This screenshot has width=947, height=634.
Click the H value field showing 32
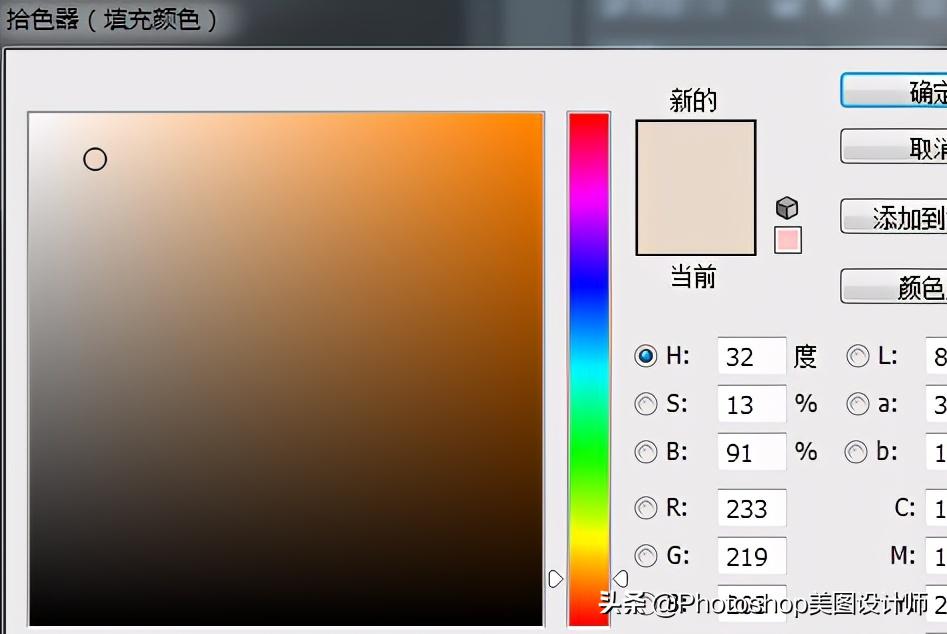[752, 356]
